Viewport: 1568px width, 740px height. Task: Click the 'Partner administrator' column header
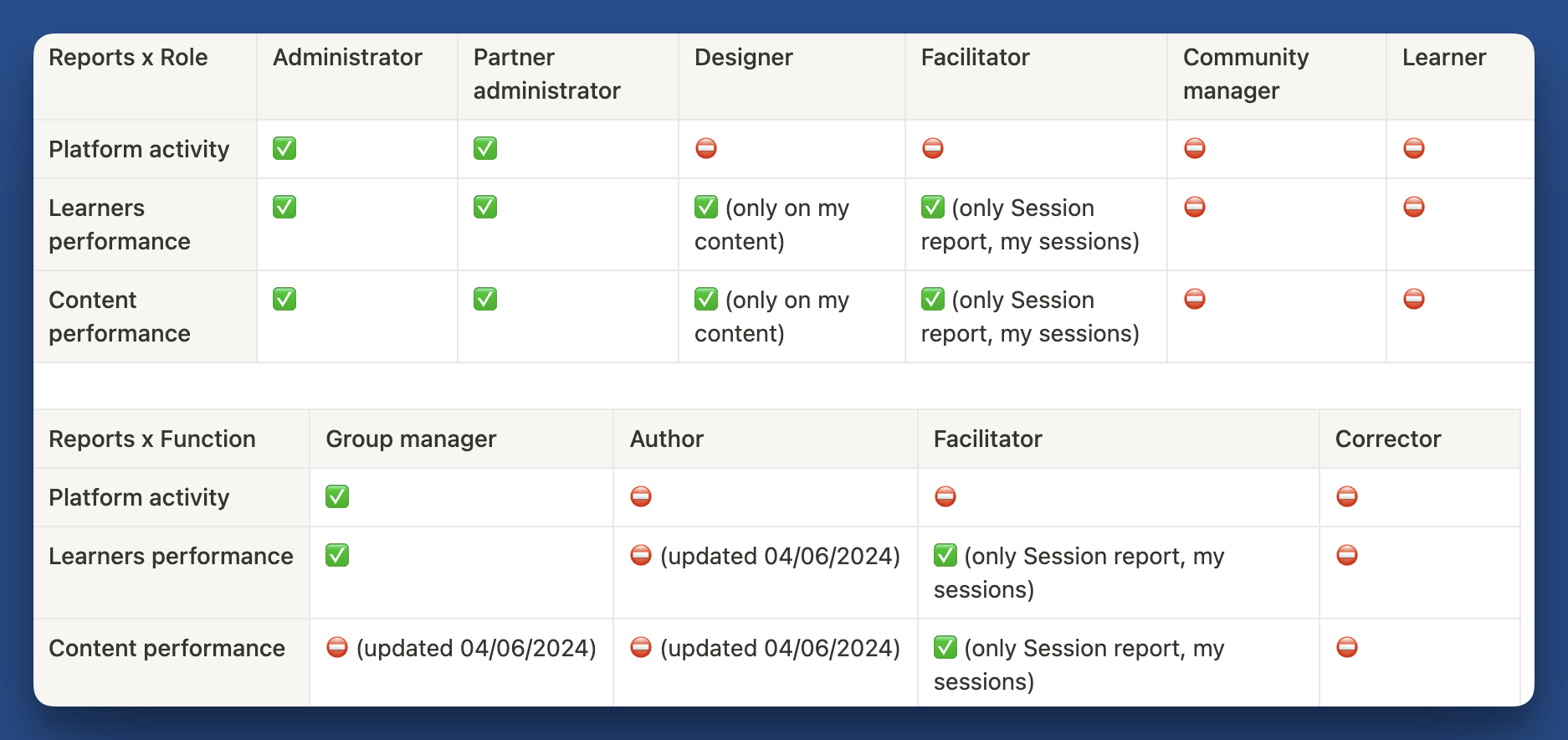point(546,75)
